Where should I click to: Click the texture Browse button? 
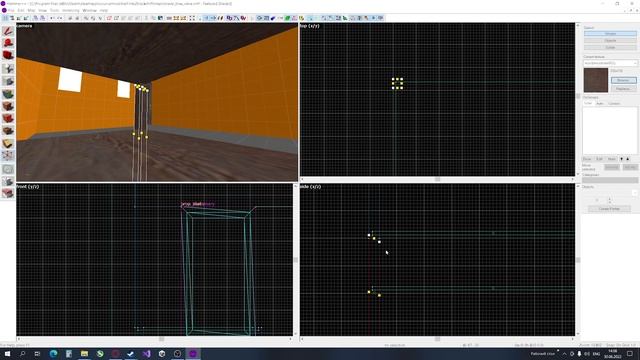(623, 80)
